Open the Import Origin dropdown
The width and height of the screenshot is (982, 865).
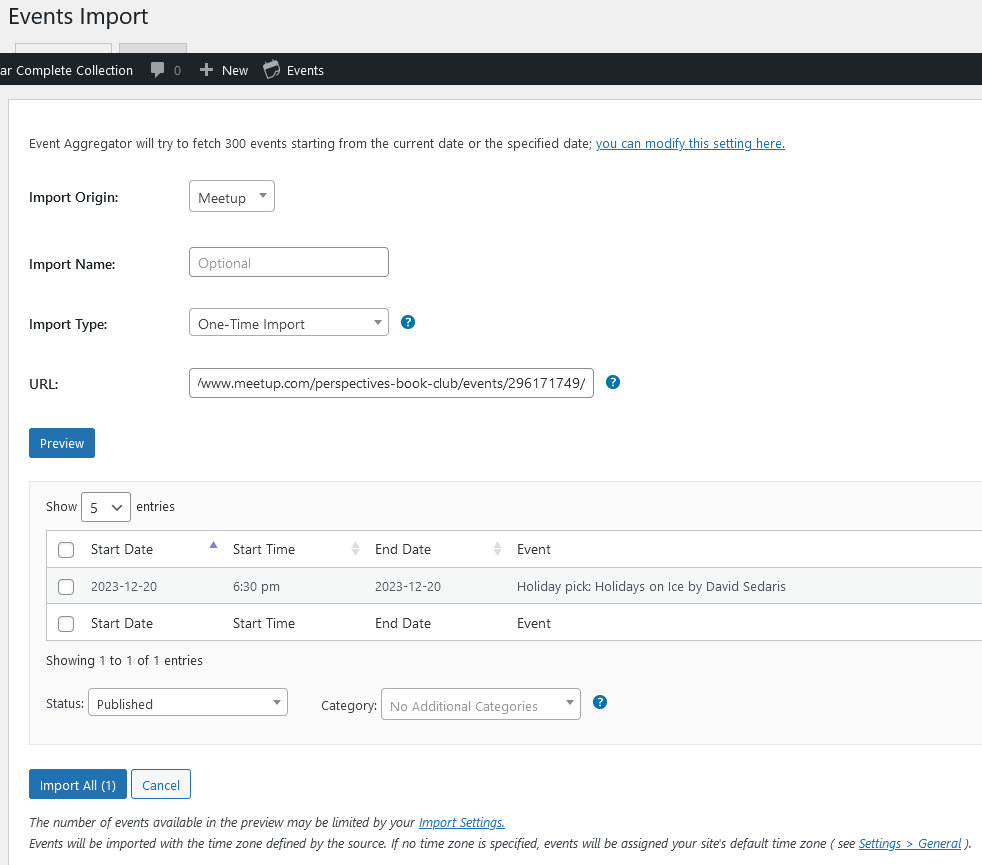pyautogui.click(x=231, y=196)
